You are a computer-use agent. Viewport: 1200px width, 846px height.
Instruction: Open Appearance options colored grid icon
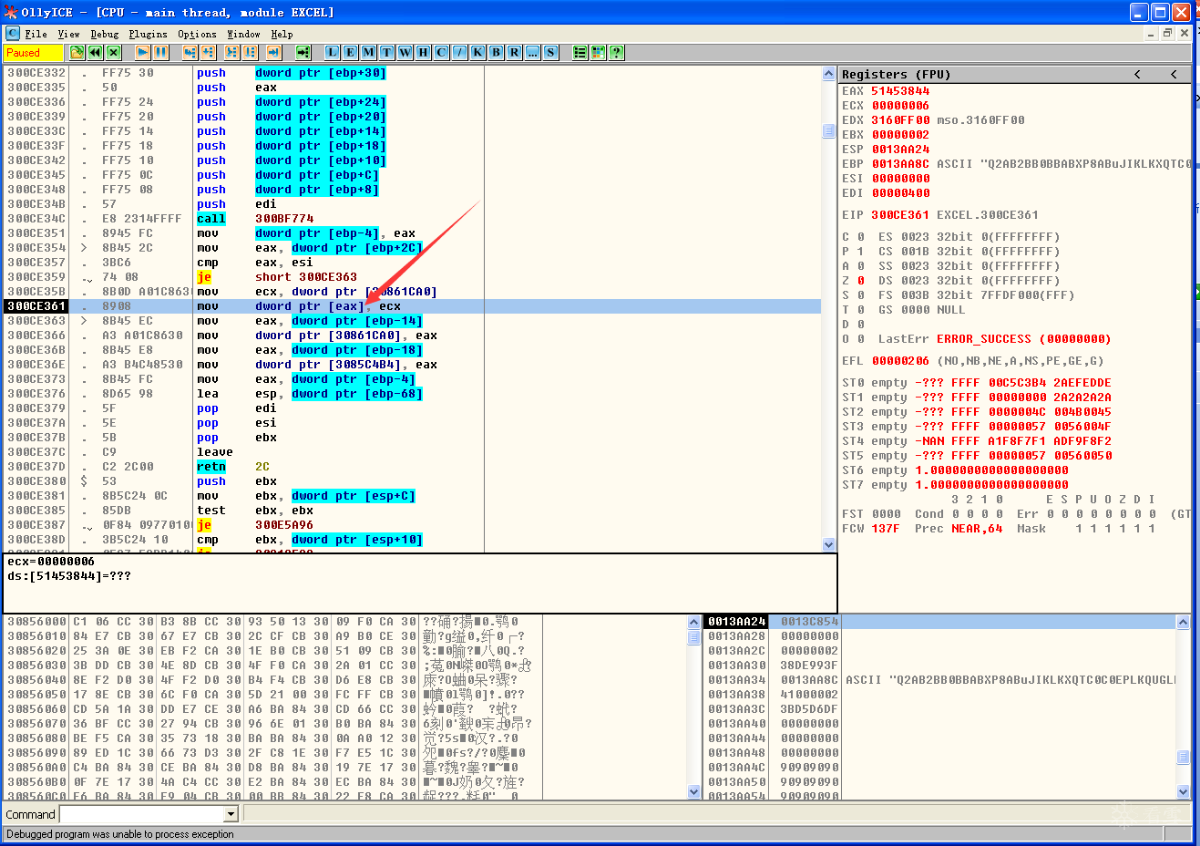598,52
